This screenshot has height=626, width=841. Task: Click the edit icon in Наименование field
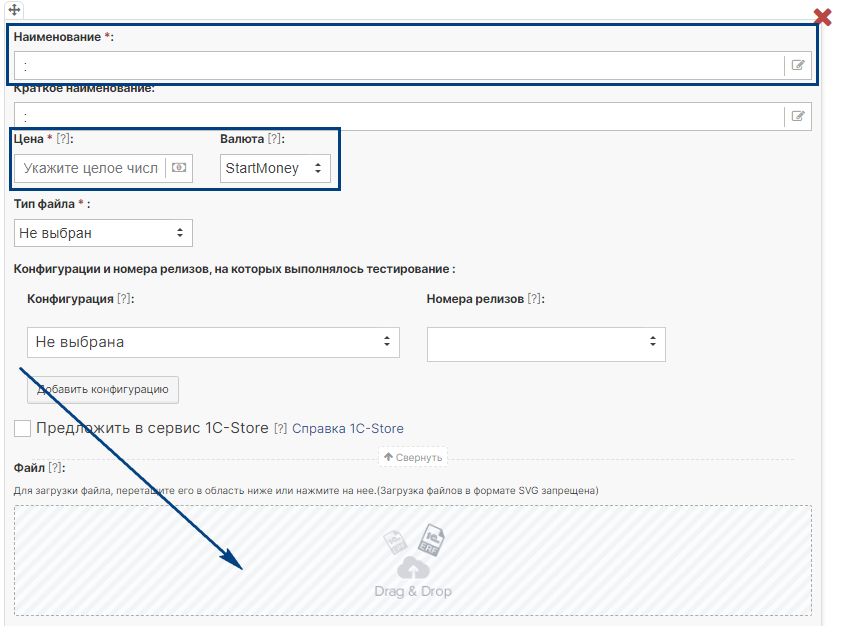click(798, 65)
